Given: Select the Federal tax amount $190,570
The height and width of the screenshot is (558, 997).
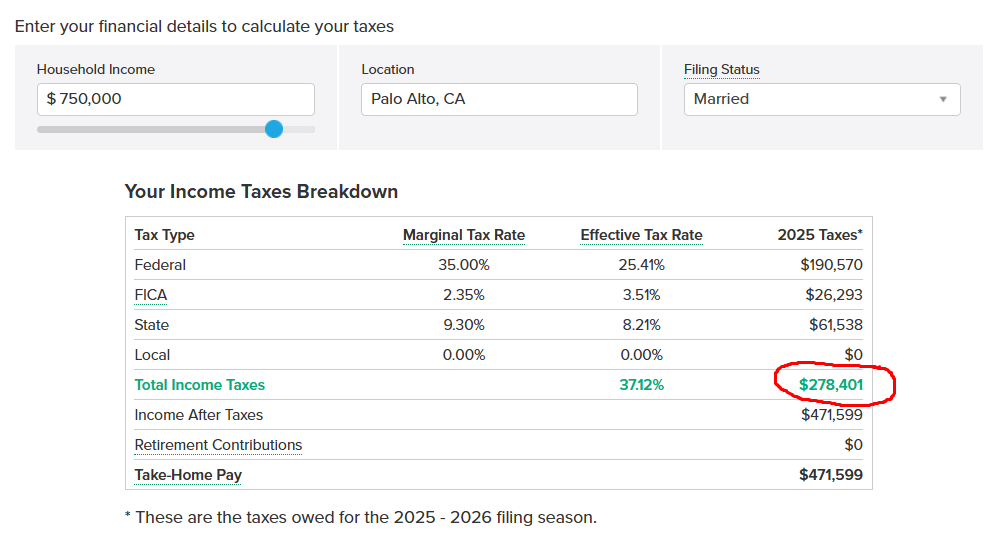Looking at the screenshot, I should 831,265.
